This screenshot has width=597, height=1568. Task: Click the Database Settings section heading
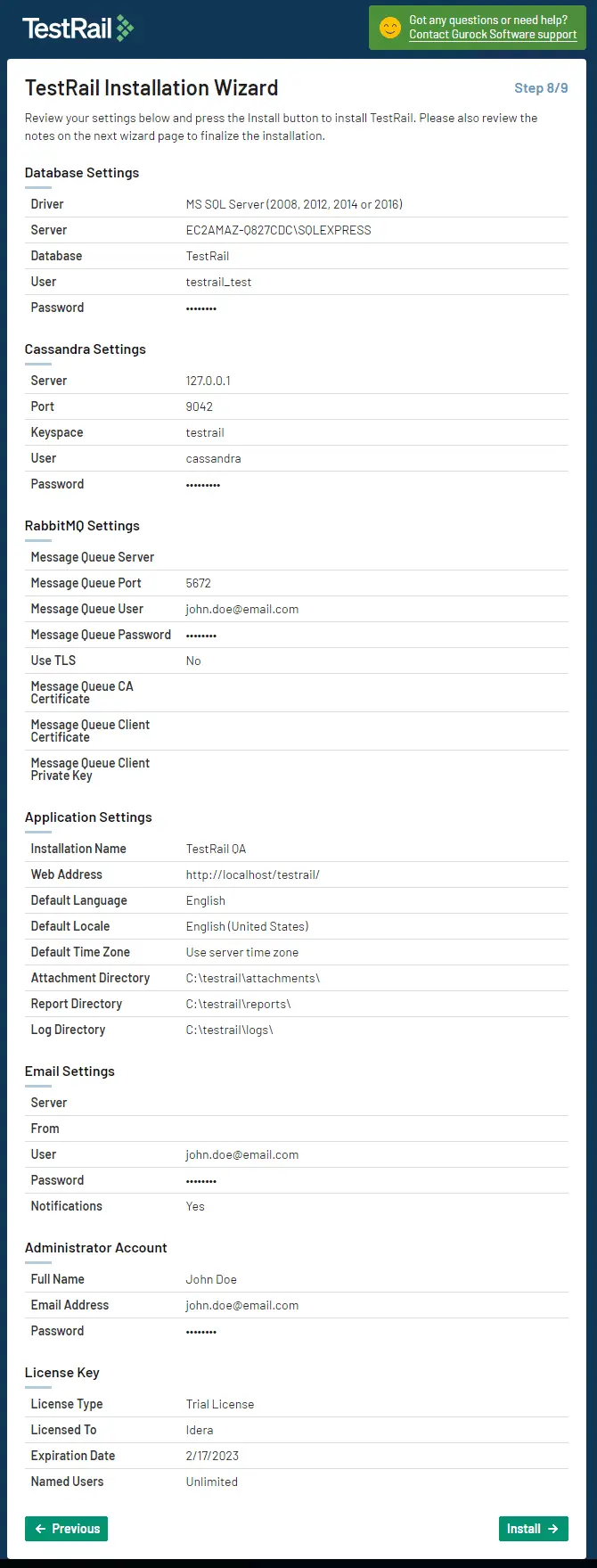pos(82,173)
